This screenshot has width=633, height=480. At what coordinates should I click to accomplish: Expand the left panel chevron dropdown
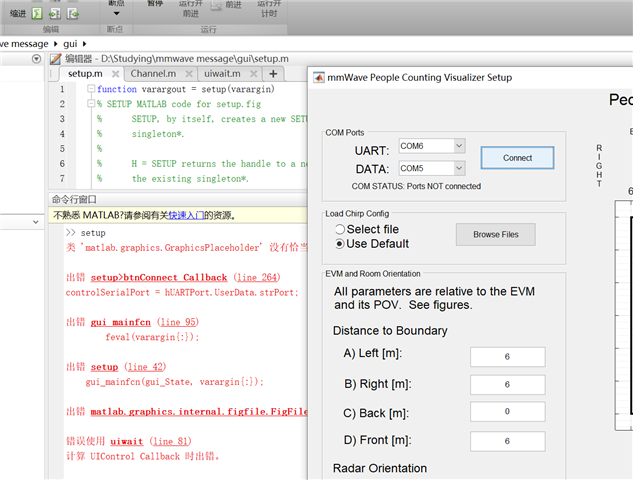click(x=36, y=222)
